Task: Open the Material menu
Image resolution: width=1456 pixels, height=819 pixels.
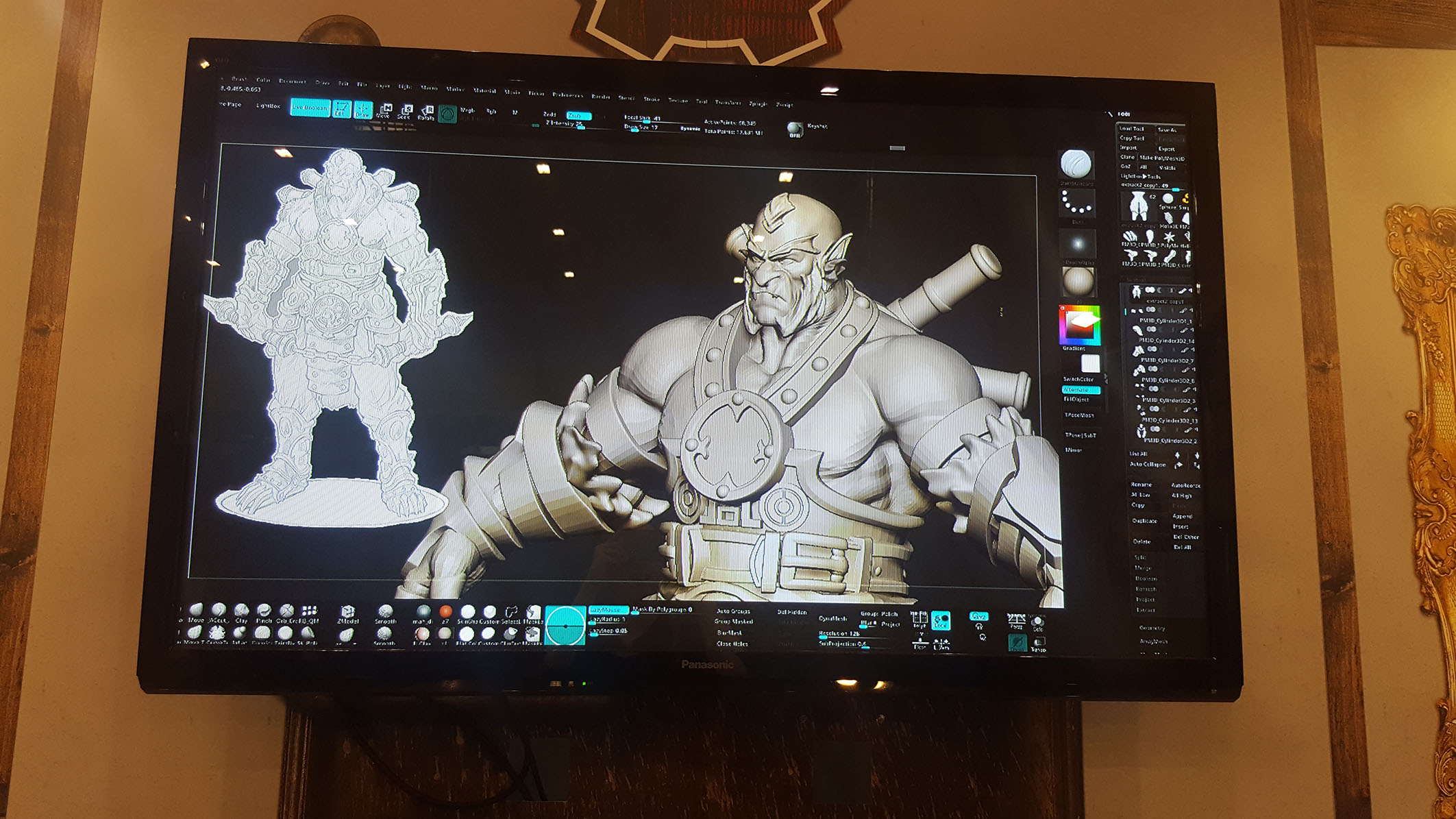Action: click(x=484, y=90)
